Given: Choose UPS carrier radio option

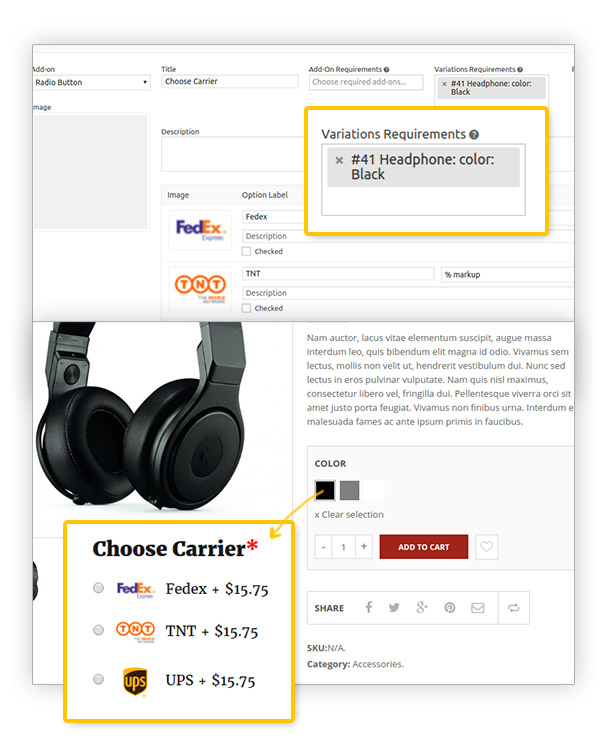Looking at the screenshot, I should (x=98, y=679).
